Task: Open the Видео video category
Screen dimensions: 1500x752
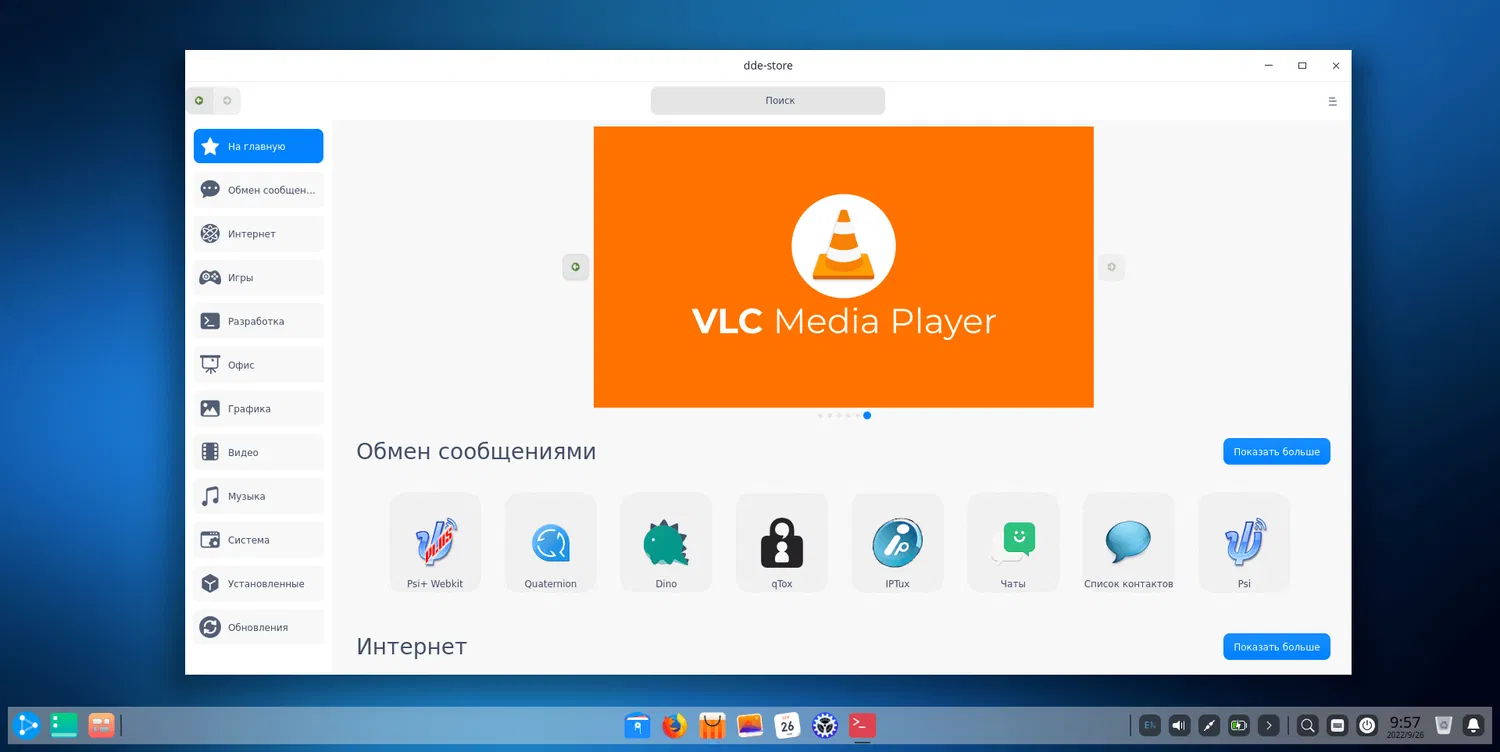Action: pyautogui.click(x=258, y=453)
